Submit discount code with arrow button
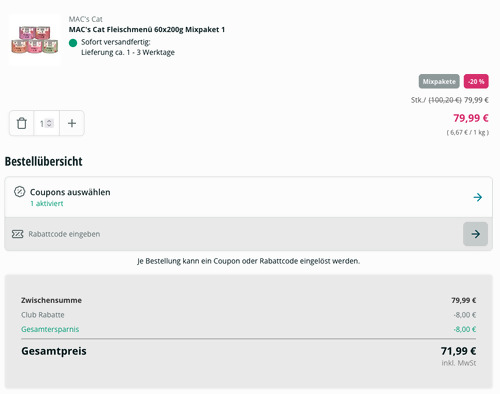500x394 pixels. (x=475, y=234)
